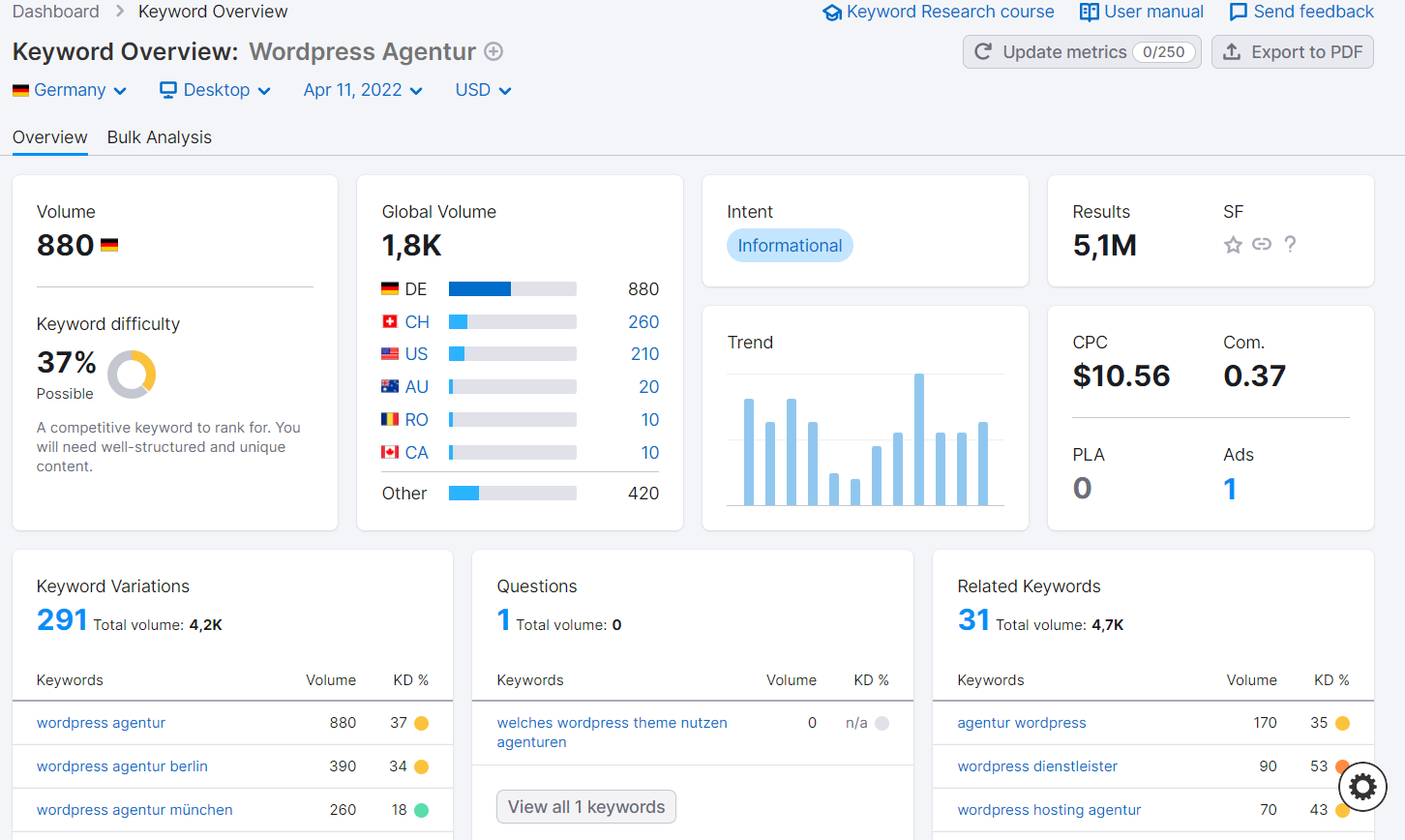Open the Desktop device dropdown
The image size is (1405, 840).
pos(215,90)
